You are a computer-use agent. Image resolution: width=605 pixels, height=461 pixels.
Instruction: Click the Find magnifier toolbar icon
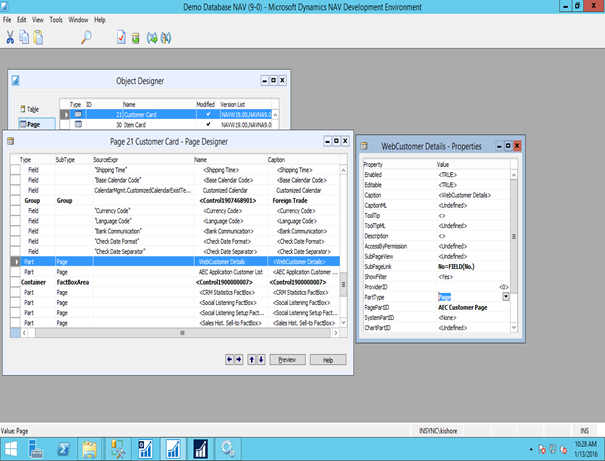[86, 37]
